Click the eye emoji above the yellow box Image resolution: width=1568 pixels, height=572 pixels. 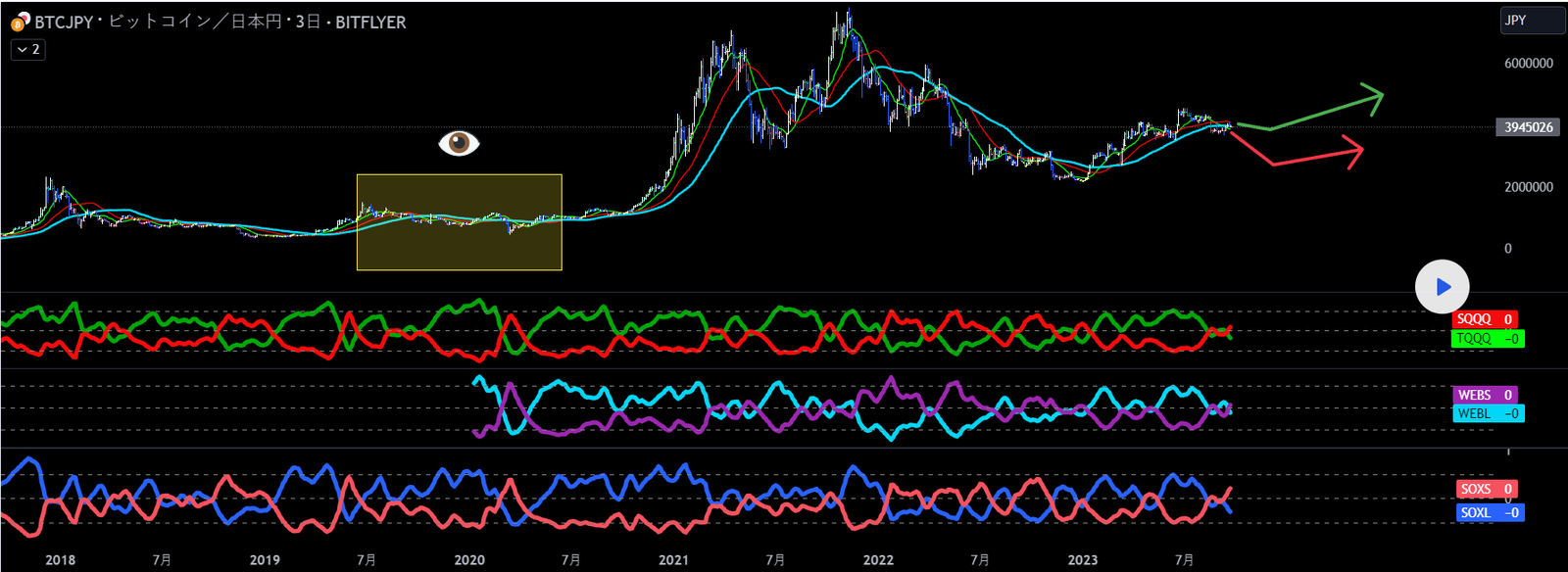[x=459, y=144]
